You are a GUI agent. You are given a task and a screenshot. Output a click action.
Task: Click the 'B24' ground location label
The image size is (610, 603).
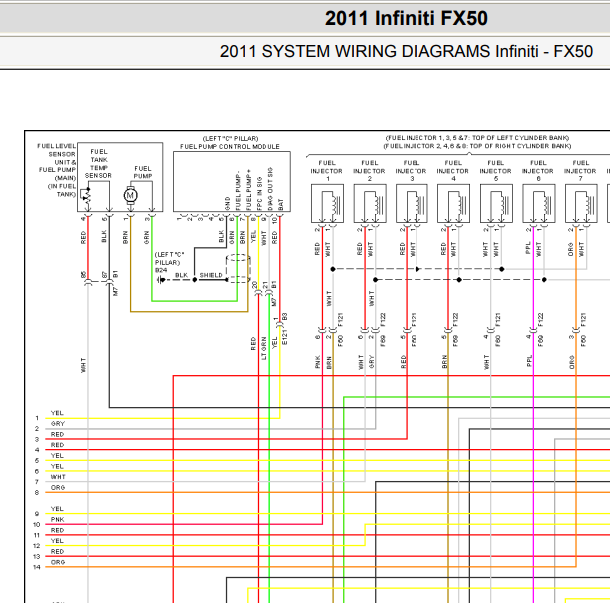pyautogui.click(x=161, y=270)
